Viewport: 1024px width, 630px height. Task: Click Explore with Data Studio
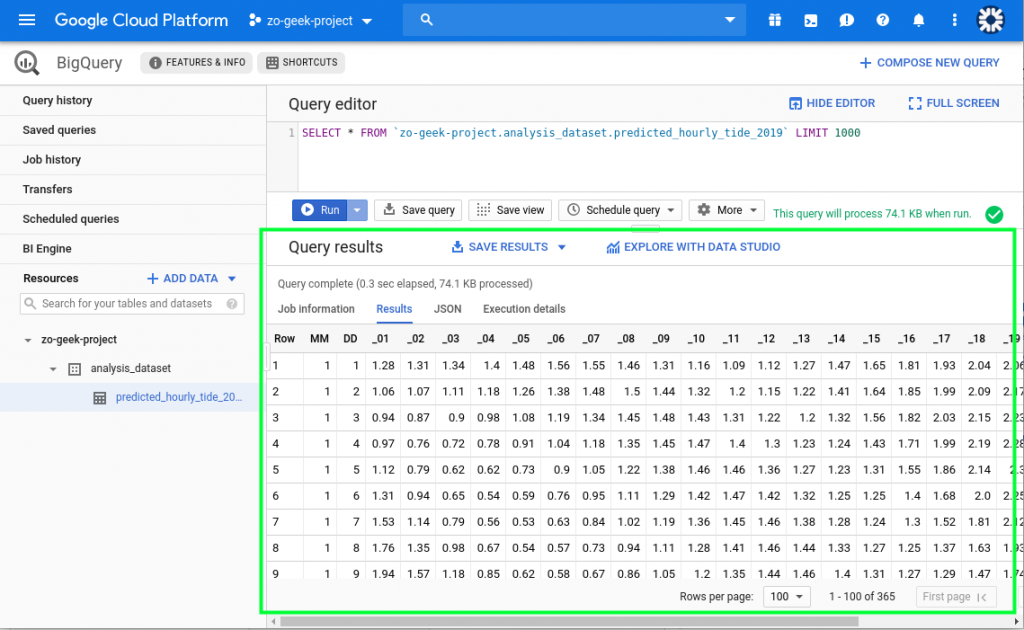pyautogui.click(x=693, y=247)
